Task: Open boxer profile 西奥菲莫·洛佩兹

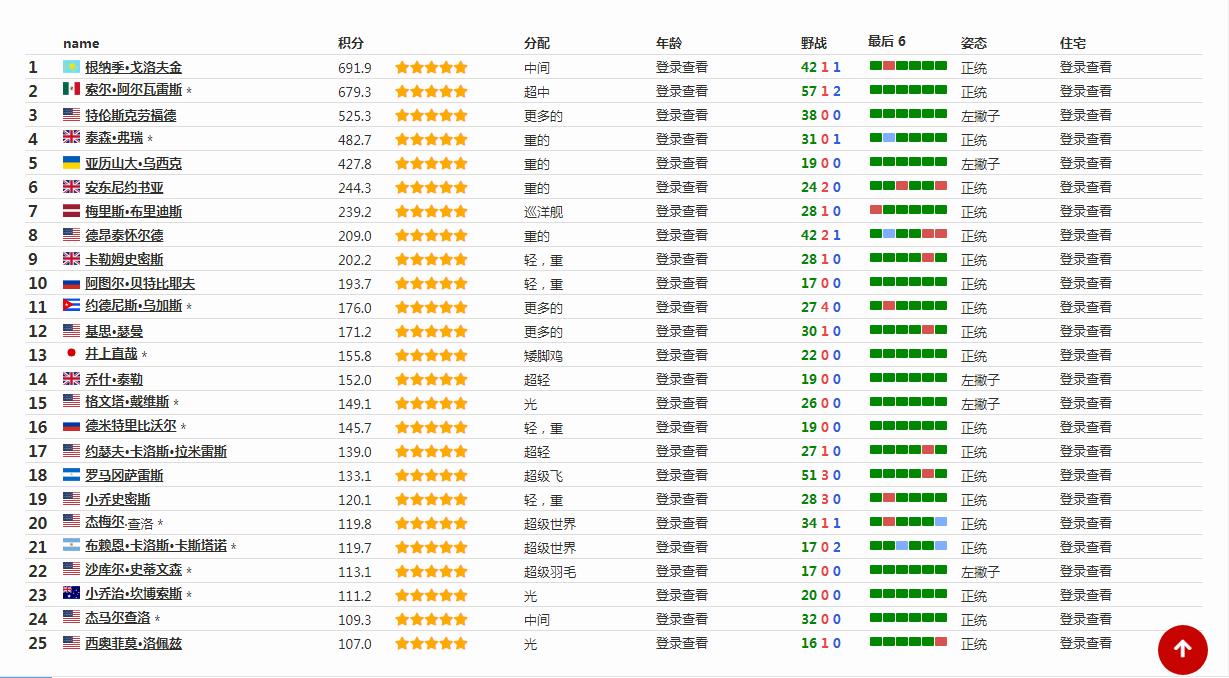Action: 133,643
